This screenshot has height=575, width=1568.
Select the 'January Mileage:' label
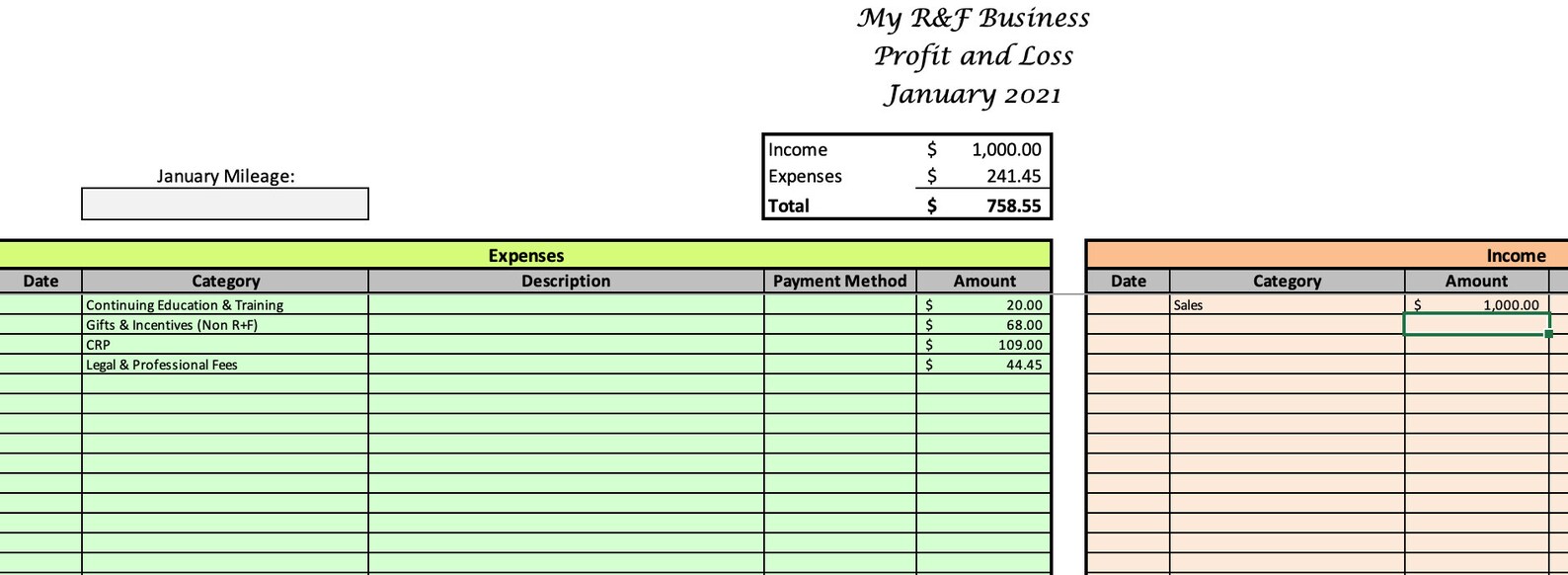coord(225,176)
